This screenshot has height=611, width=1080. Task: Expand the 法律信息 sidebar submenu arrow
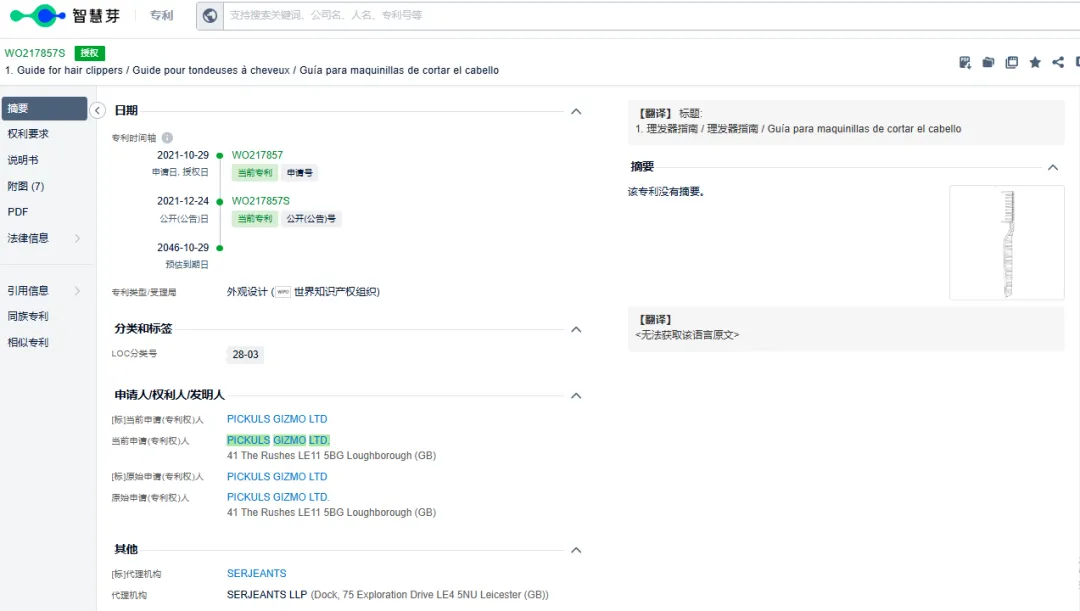(77, 238)
